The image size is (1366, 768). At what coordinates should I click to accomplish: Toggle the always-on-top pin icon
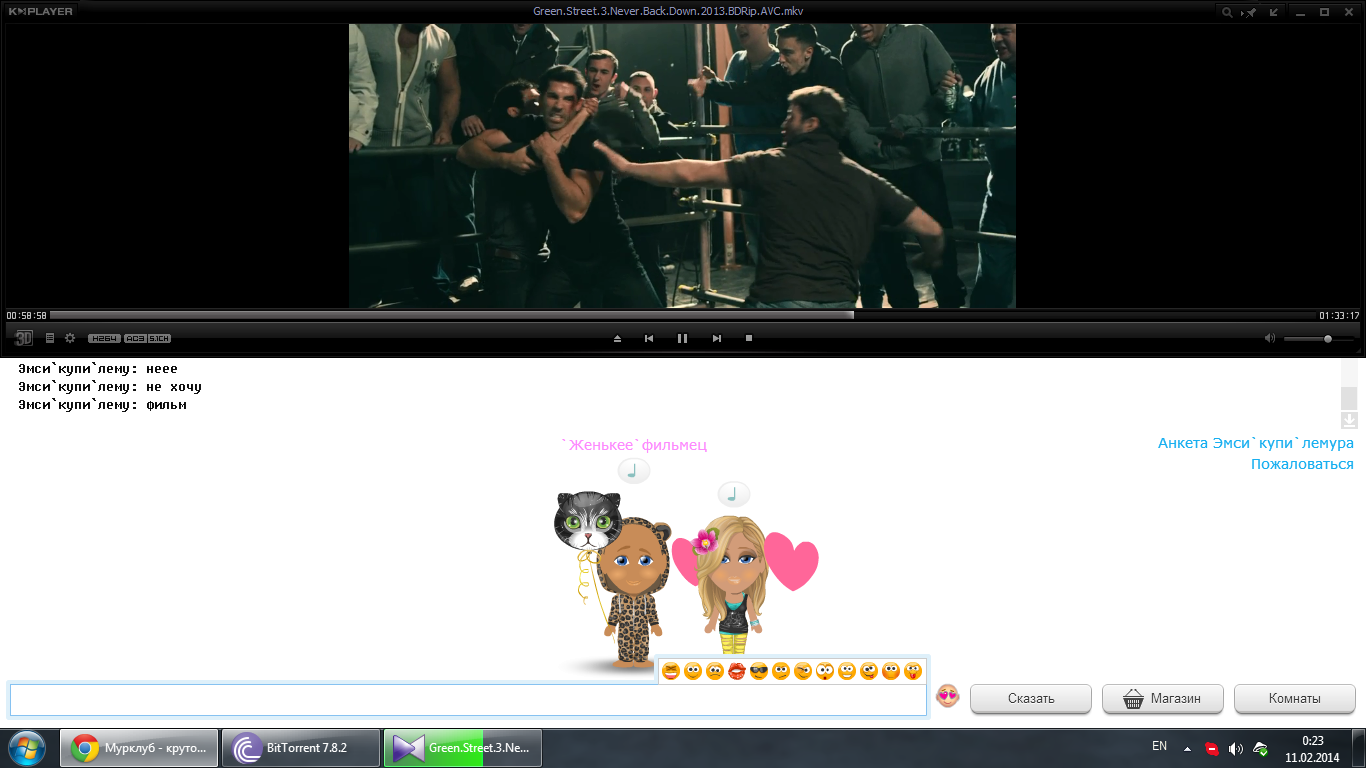[x=1250, y=12]
